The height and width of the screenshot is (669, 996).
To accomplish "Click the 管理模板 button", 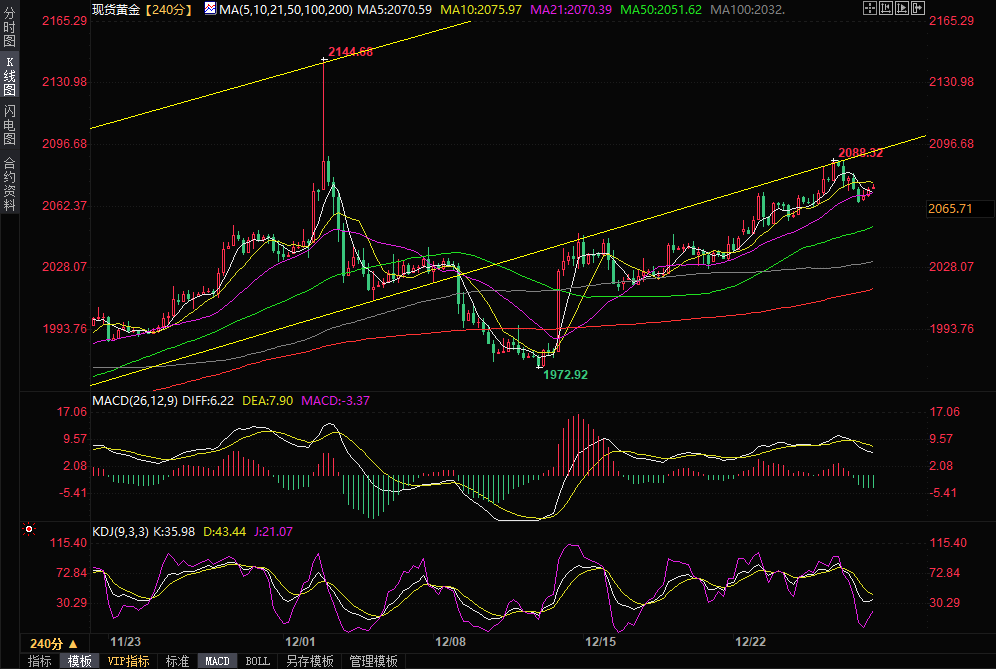I will point(372,661).
